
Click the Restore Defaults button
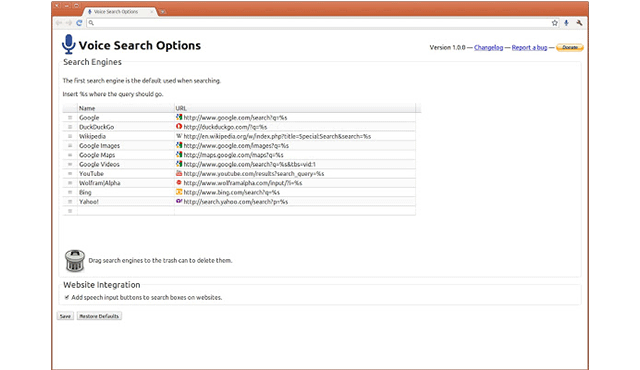99,316
